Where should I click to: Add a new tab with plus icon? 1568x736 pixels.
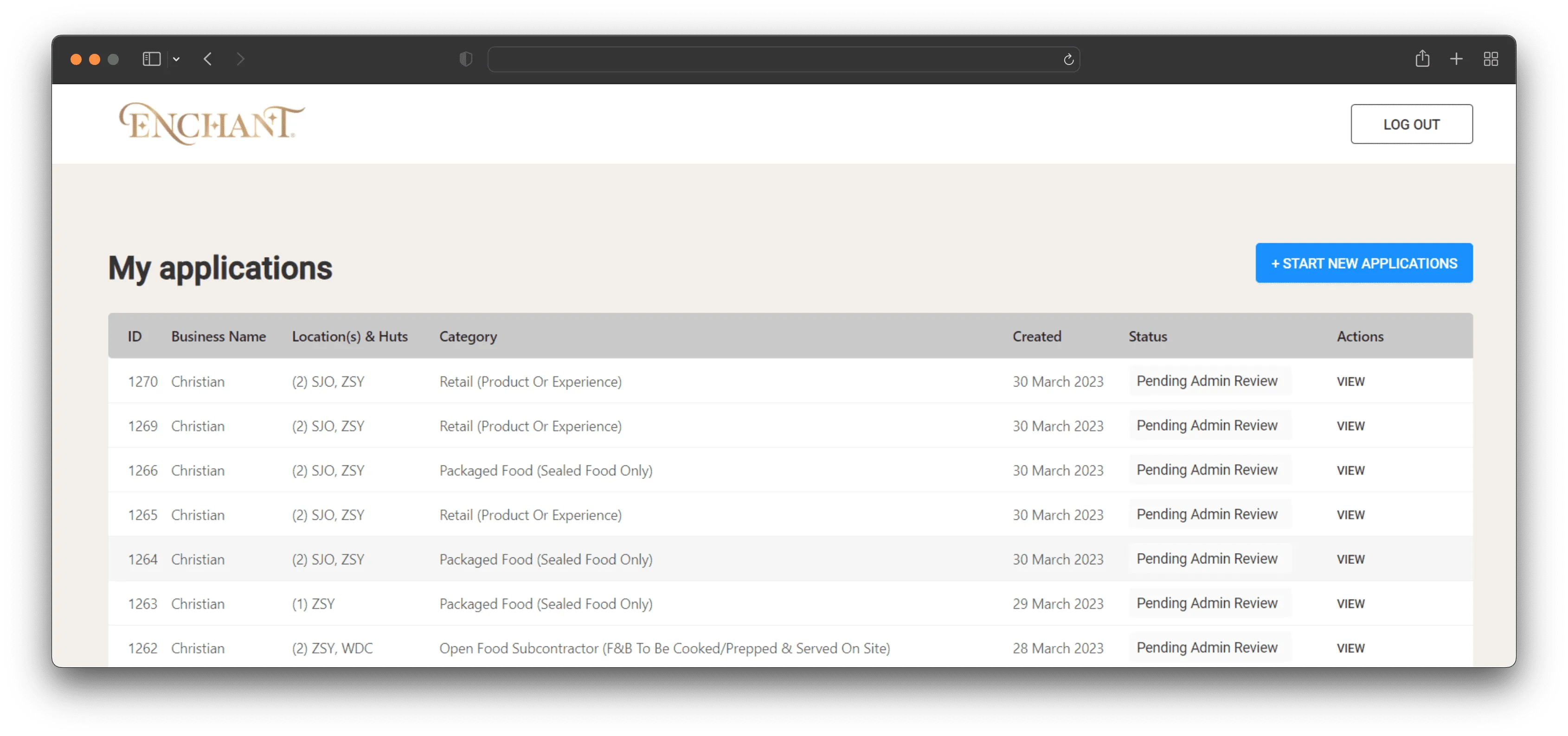tap(1456, 59)
